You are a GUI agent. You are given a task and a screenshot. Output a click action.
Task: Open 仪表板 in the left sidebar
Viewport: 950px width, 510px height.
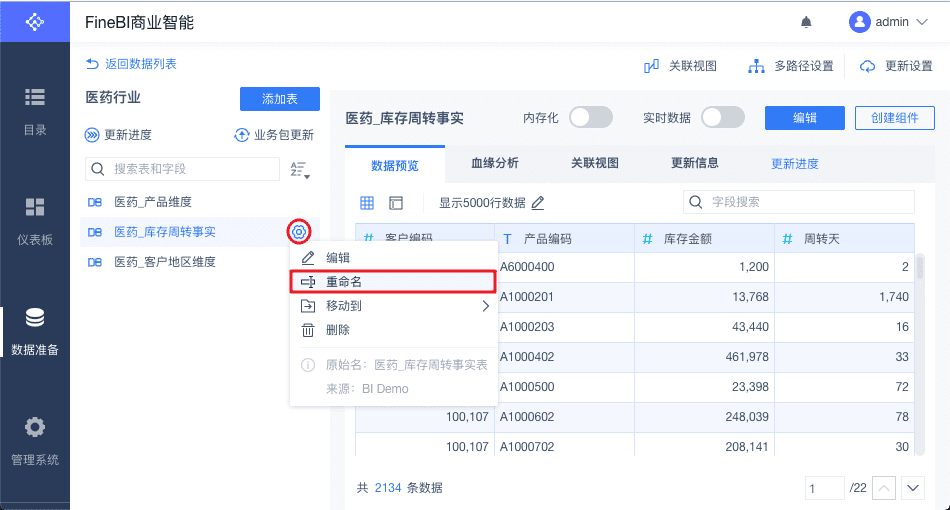[35, 221]
